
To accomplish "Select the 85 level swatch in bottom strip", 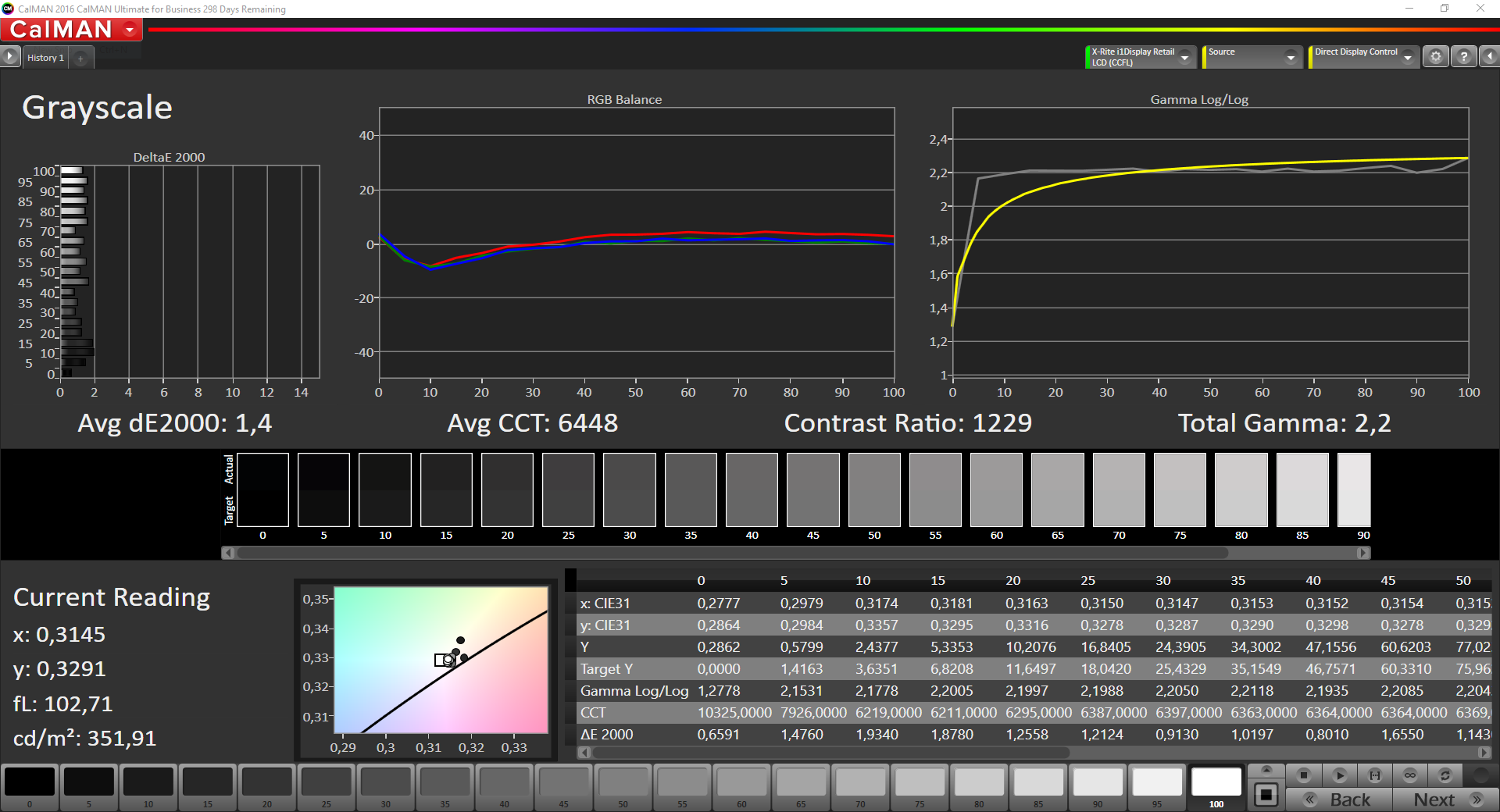I will 1038,787.
